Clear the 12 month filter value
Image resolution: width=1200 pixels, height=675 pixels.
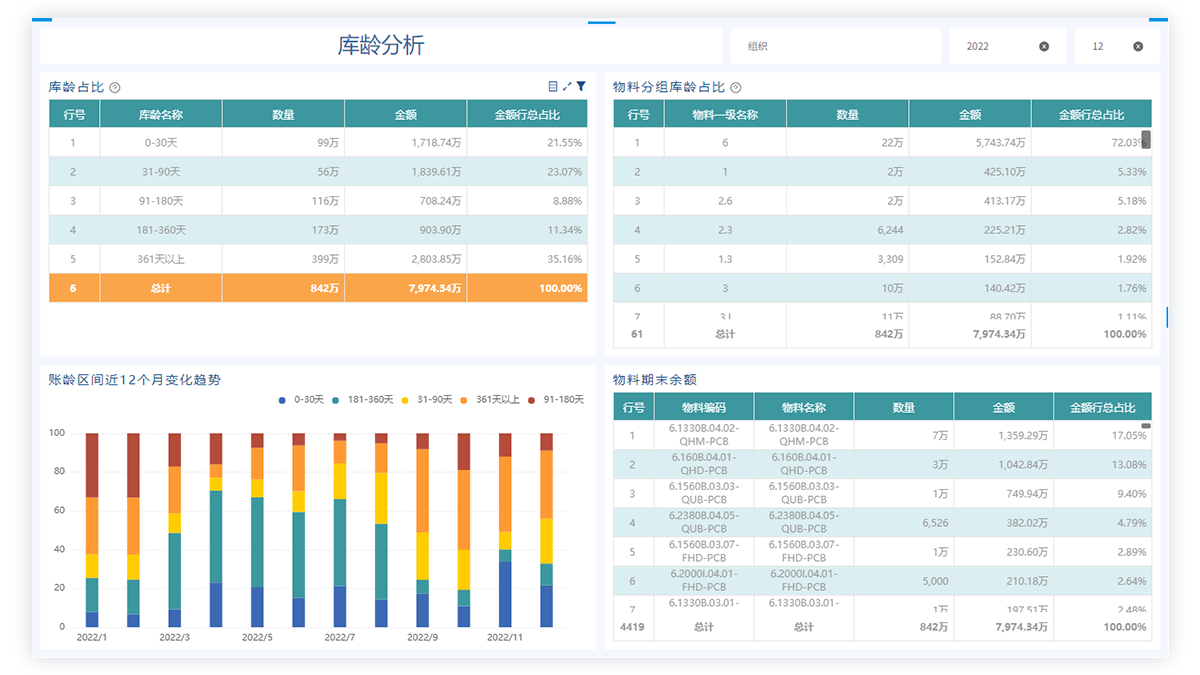[1138, 46]
